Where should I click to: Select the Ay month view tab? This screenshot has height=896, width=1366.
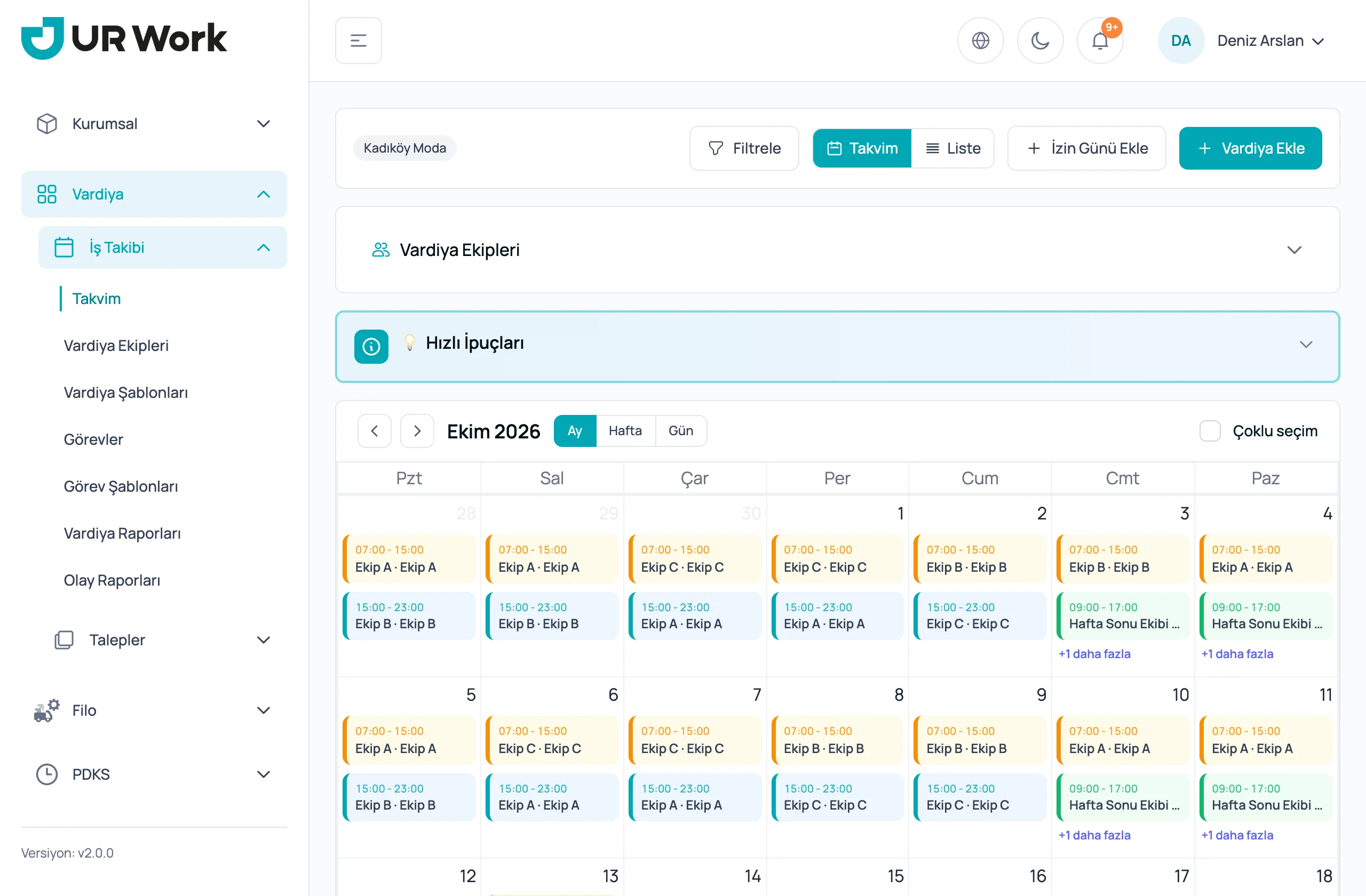(x=575, y=431)
